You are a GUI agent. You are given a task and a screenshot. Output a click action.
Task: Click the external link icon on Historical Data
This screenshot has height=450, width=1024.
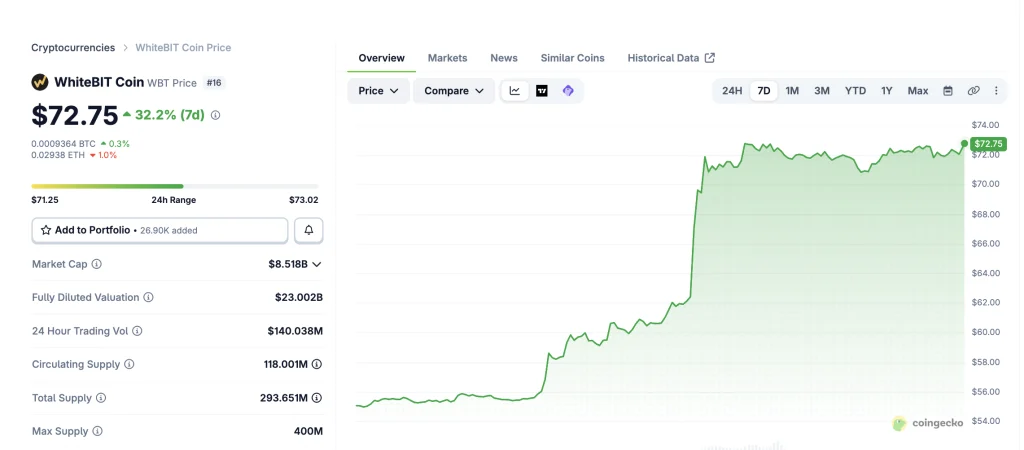tap(710, 57)
